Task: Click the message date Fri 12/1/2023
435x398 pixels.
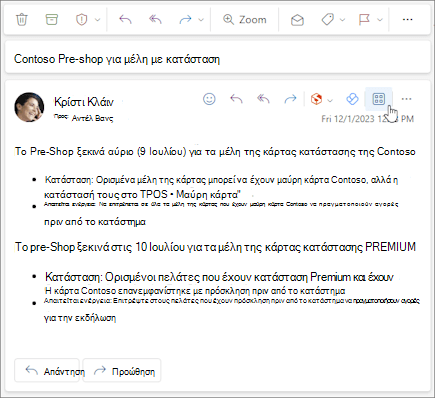Action: 368,119
